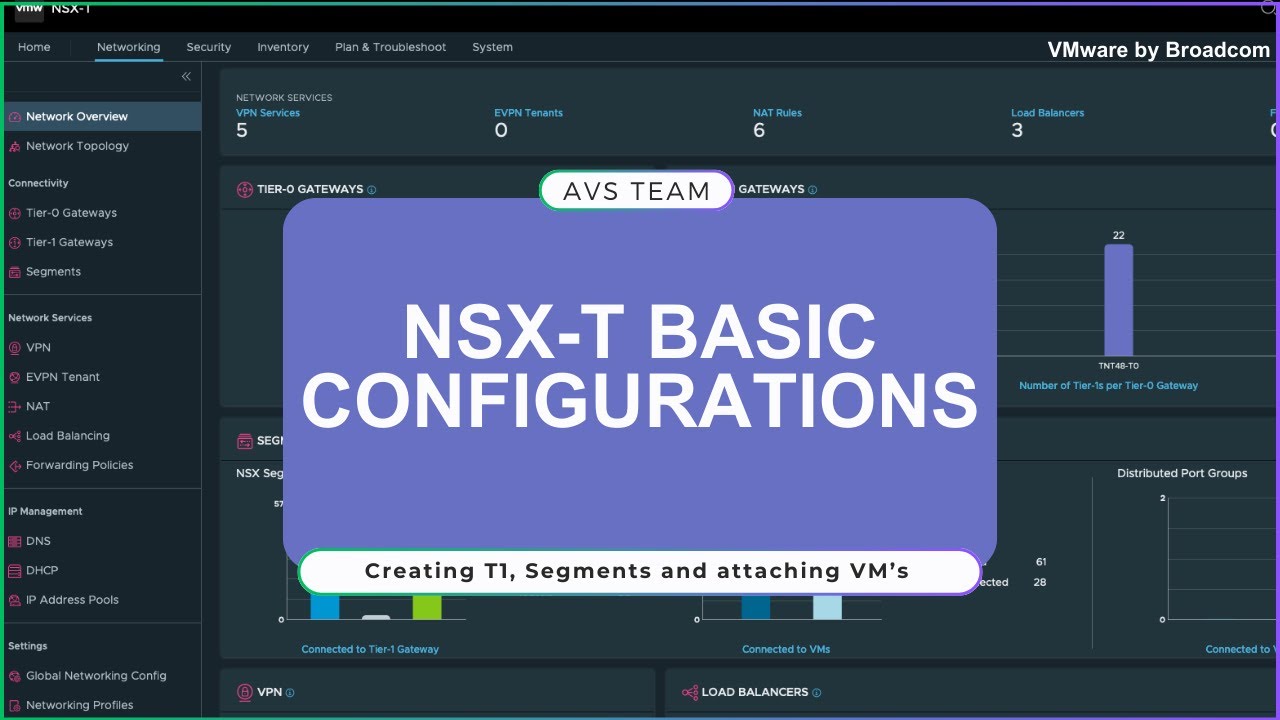
Task: Click the gateway icon beside TIER-0 GATEWAYS title
Action: click(244, 189)
